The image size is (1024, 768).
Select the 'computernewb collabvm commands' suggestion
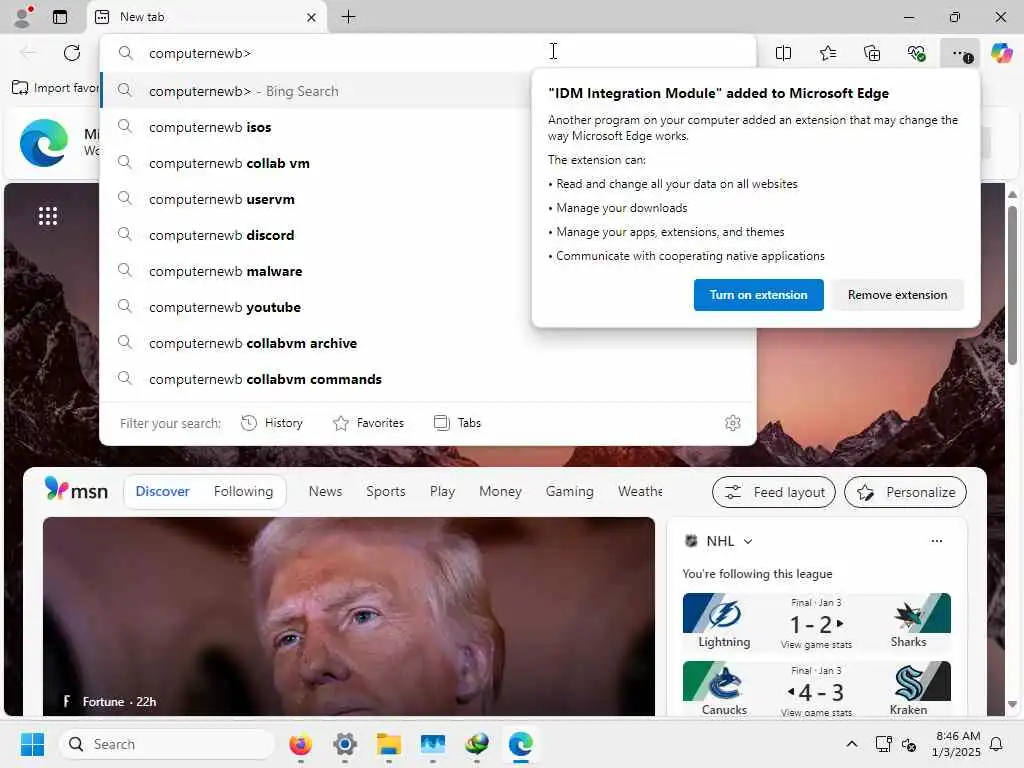click(428, 379)
